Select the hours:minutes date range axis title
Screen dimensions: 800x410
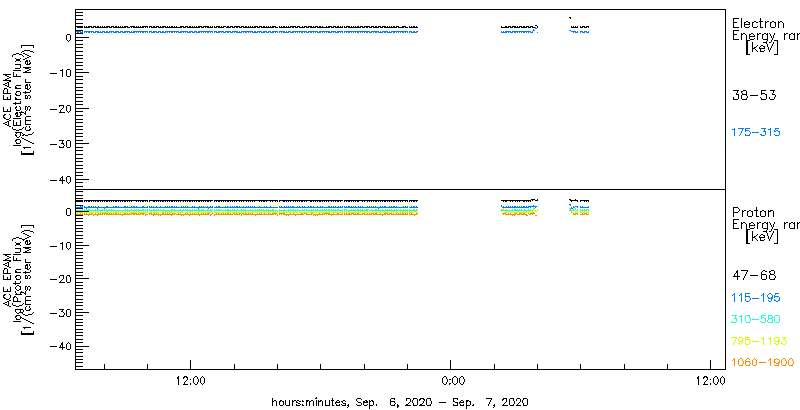pyautogui.click(x=399, y=402)
